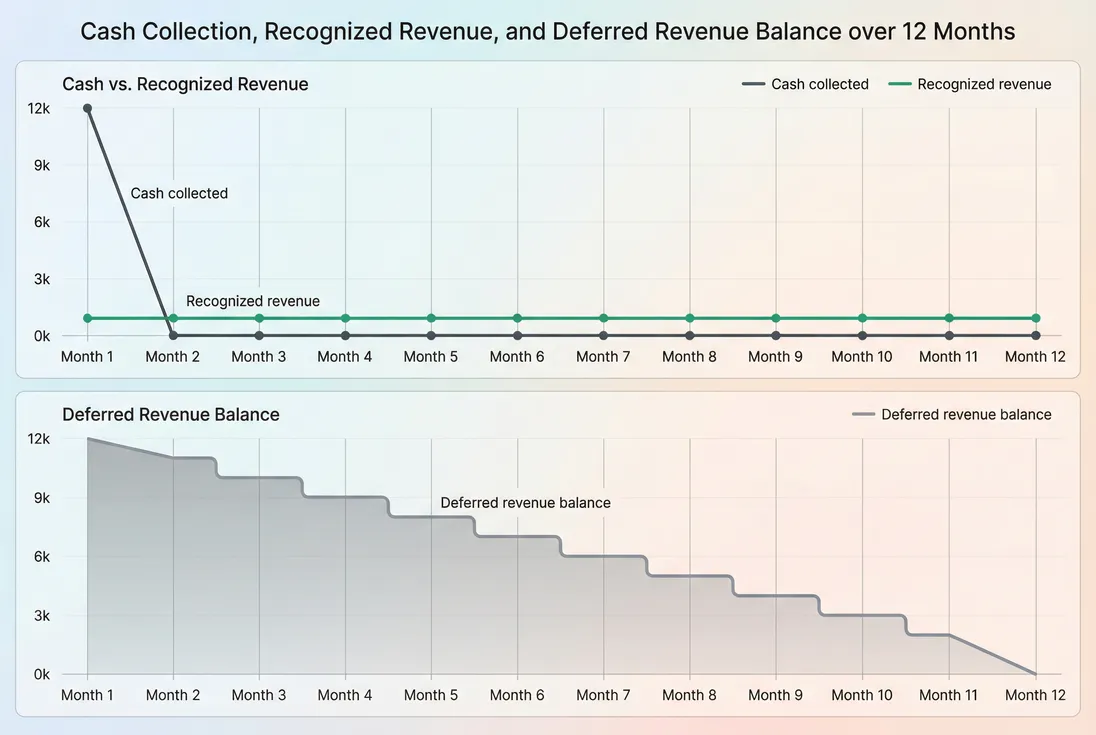Select the Cash vs. Recognized Revenue chart title

(185, 84)
